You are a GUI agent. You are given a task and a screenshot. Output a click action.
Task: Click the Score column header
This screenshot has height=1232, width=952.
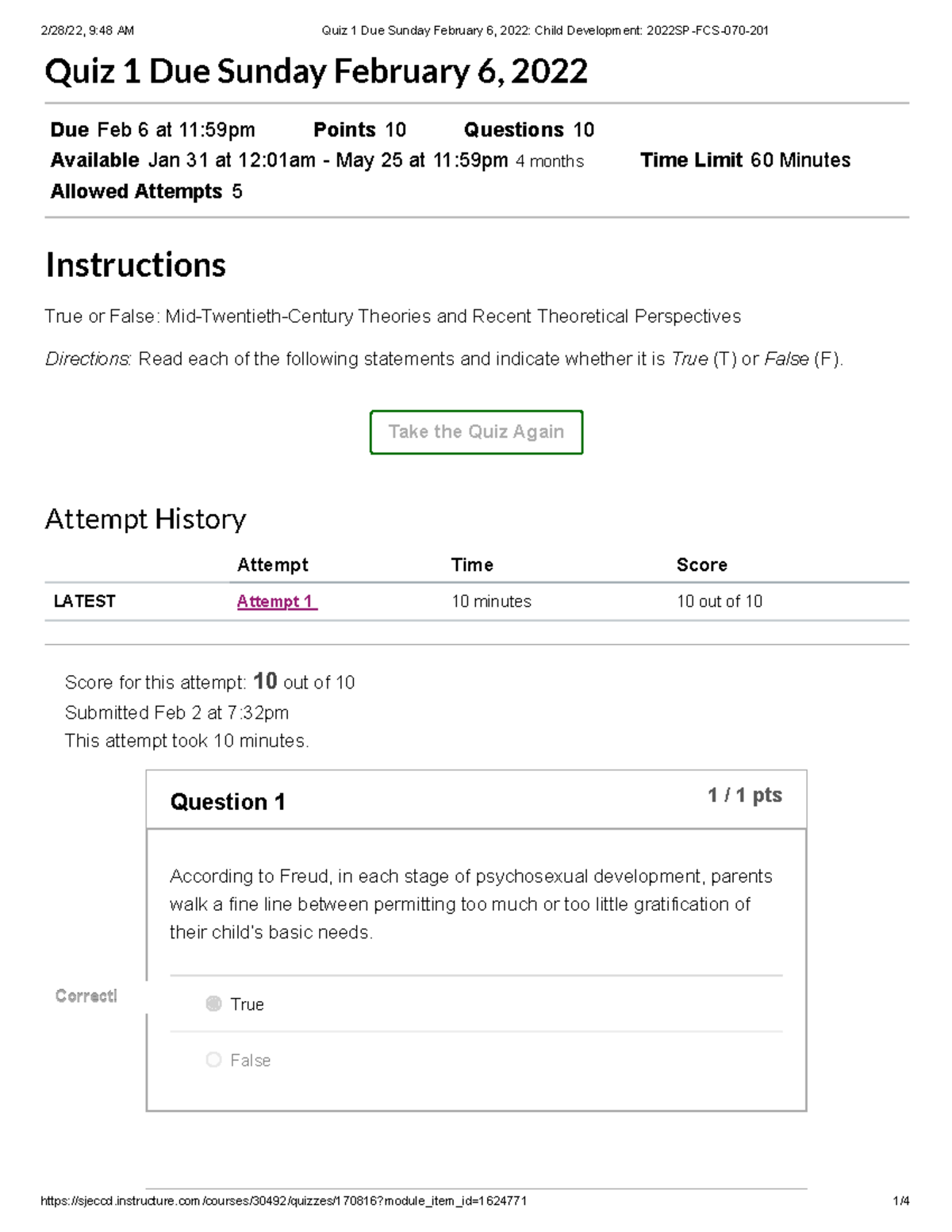pos(701,565)
